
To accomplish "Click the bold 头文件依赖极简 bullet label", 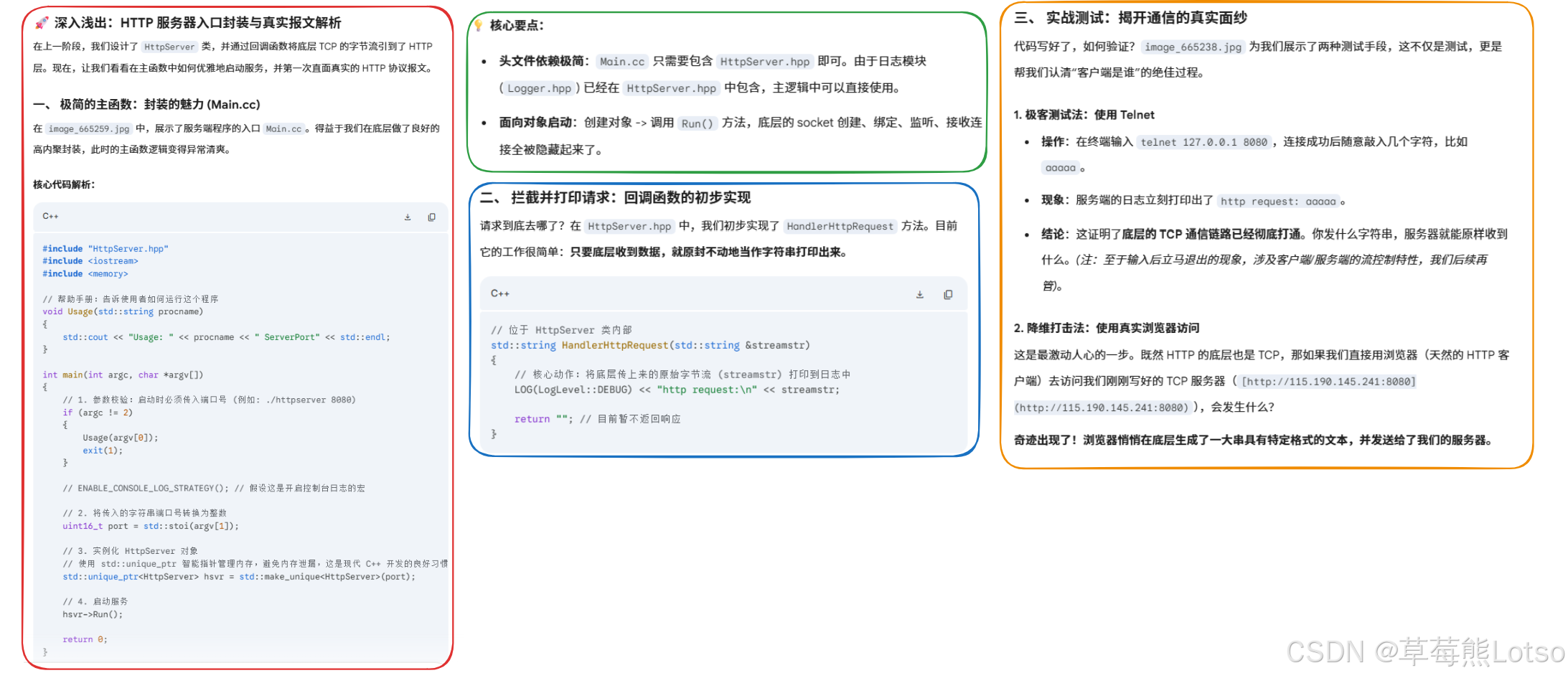I will click(x=544, y=61).
